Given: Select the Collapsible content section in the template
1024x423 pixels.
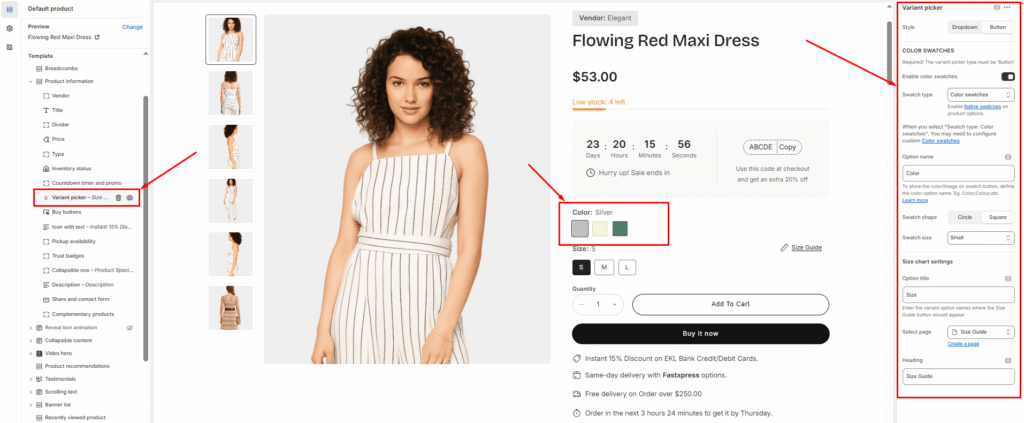Looking at the screenshot, I should (66, 340).
